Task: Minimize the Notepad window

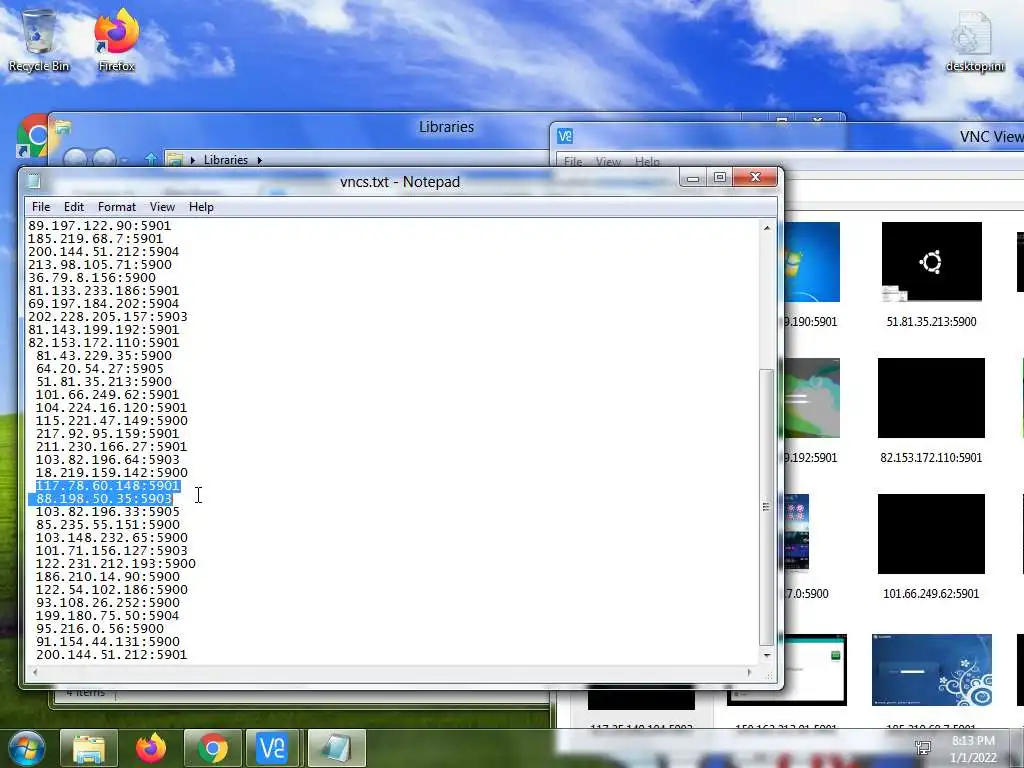Action: tap(693, 177)
